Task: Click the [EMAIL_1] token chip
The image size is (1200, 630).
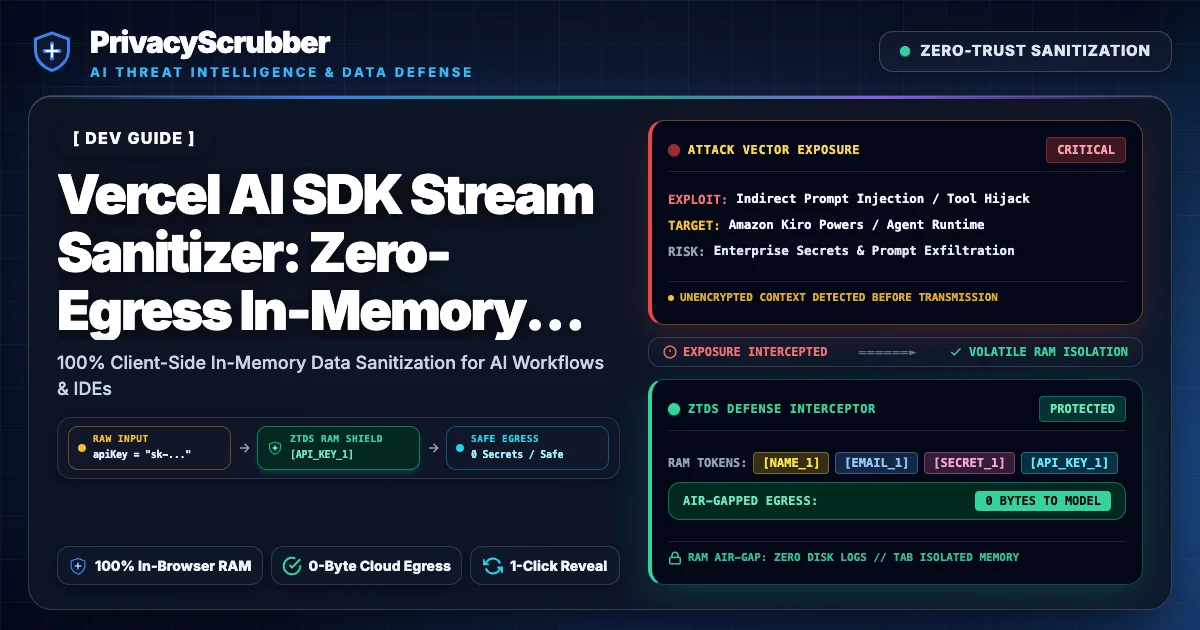Action: point(876,463)
